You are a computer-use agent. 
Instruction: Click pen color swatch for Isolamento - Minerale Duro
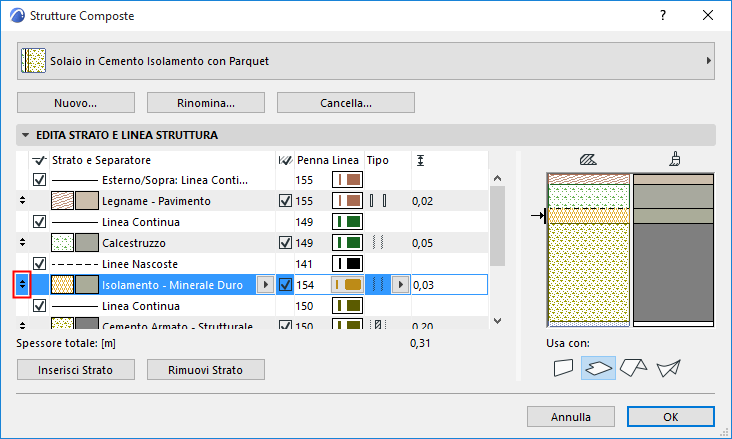pyautogui.click(x=347, y=284)
